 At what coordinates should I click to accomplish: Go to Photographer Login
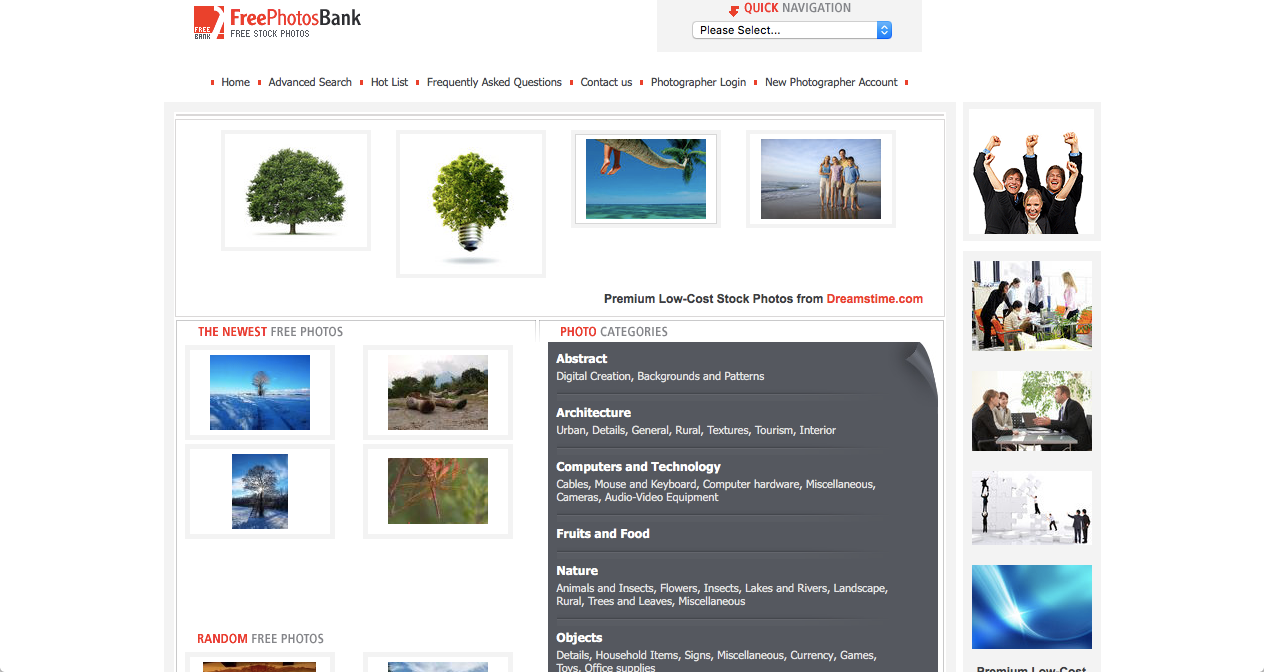coord(698,82)
